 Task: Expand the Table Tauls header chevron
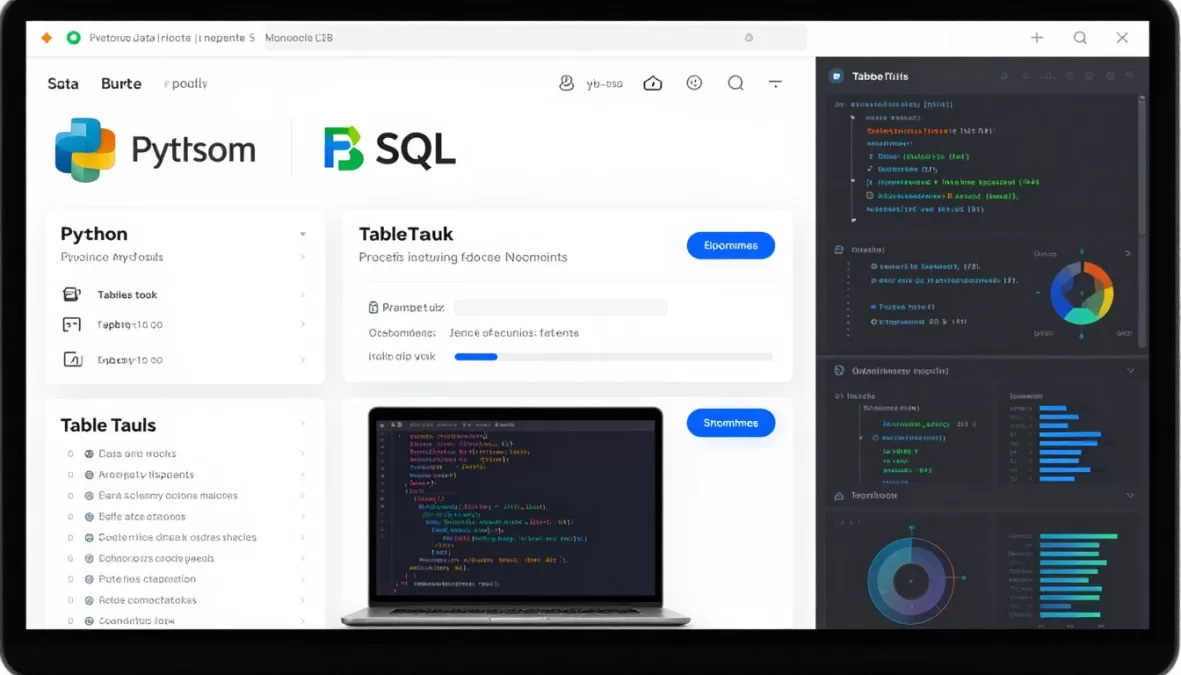tap(302, 425)
